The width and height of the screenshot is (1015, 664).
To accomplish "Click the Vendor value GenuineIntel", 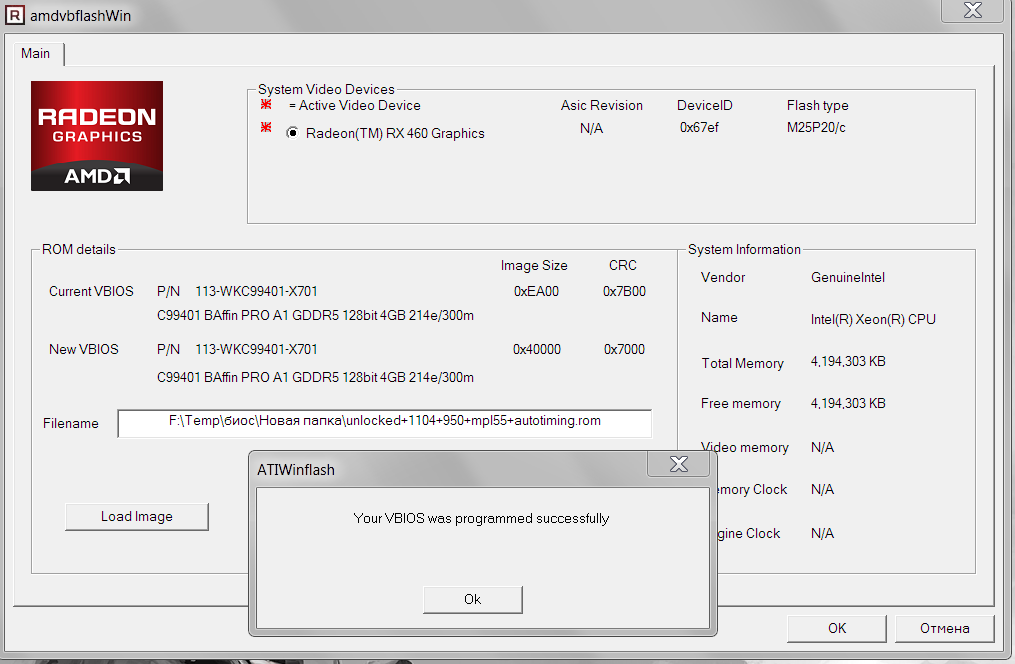I will [848, 278].
